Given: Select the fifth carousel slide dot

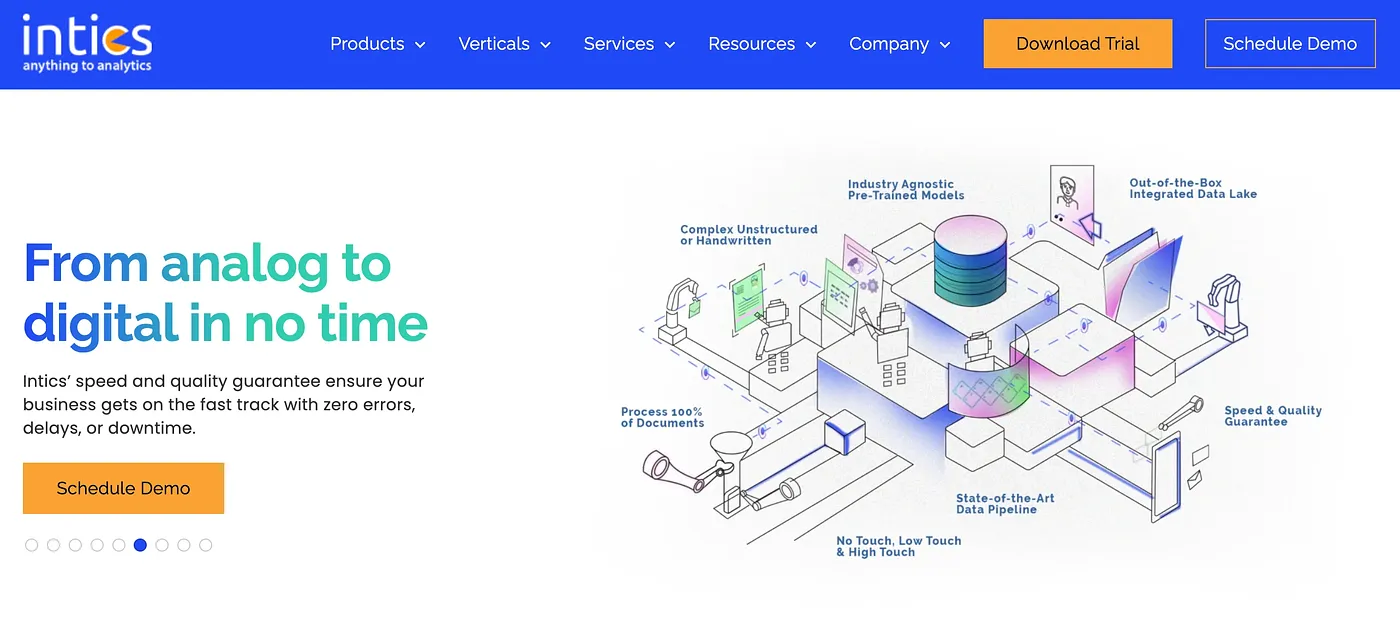Looking at the screenshot, I should click(x=119, y=545).
